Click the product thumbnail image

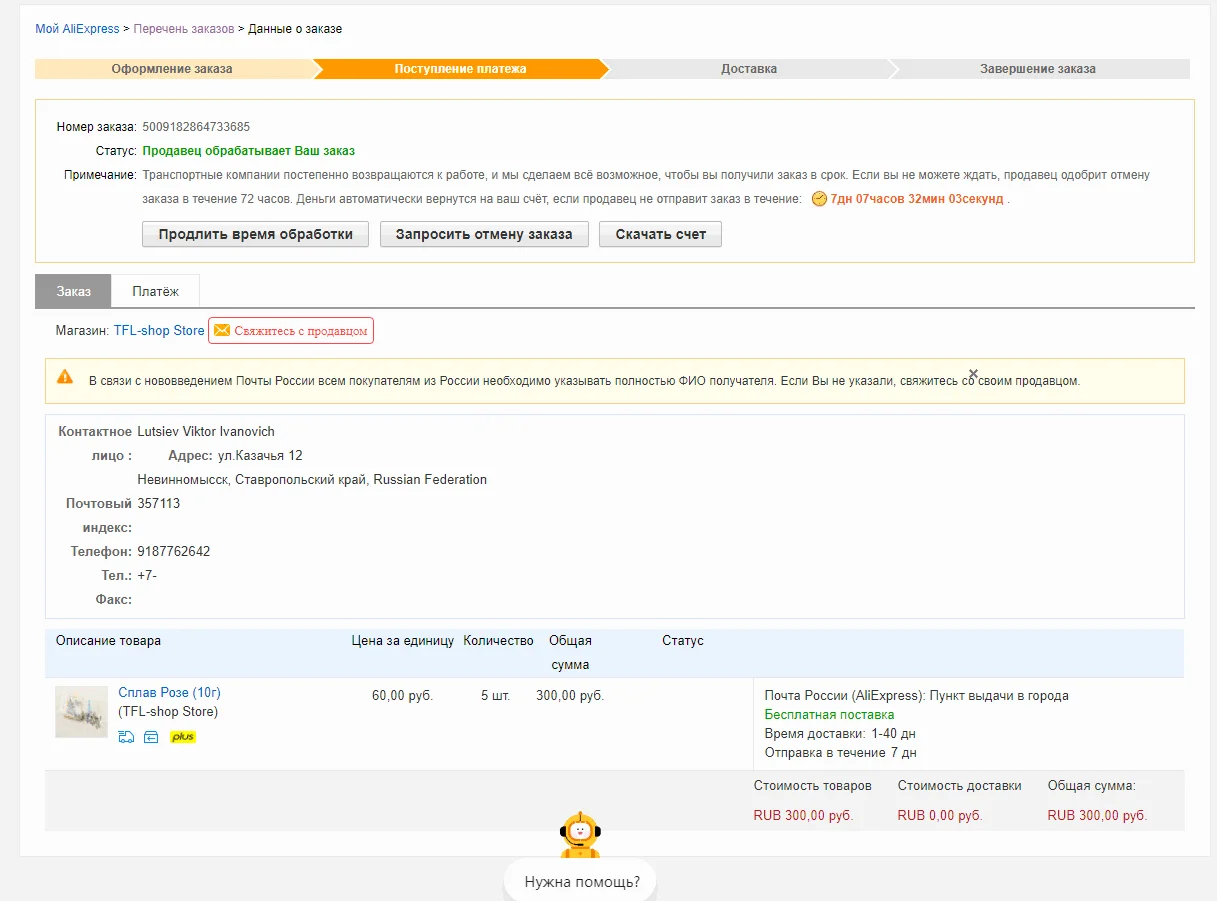click(81, 712)
